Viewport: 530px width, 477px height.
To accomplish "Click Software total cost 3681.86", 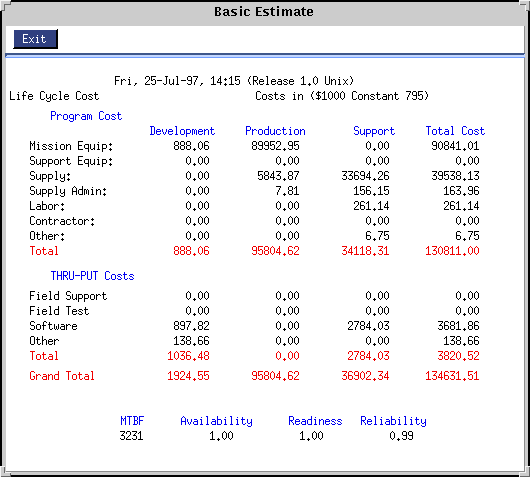I will [458, 326].
